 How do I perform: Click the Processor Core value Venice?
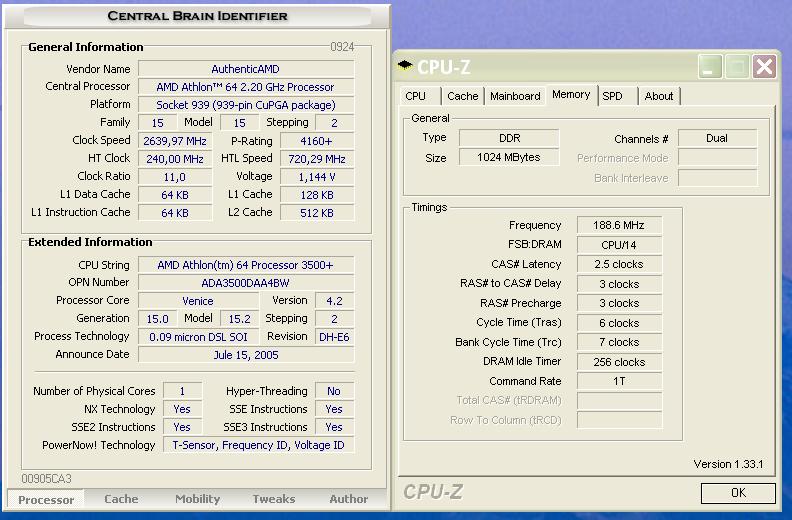[198, 301]
